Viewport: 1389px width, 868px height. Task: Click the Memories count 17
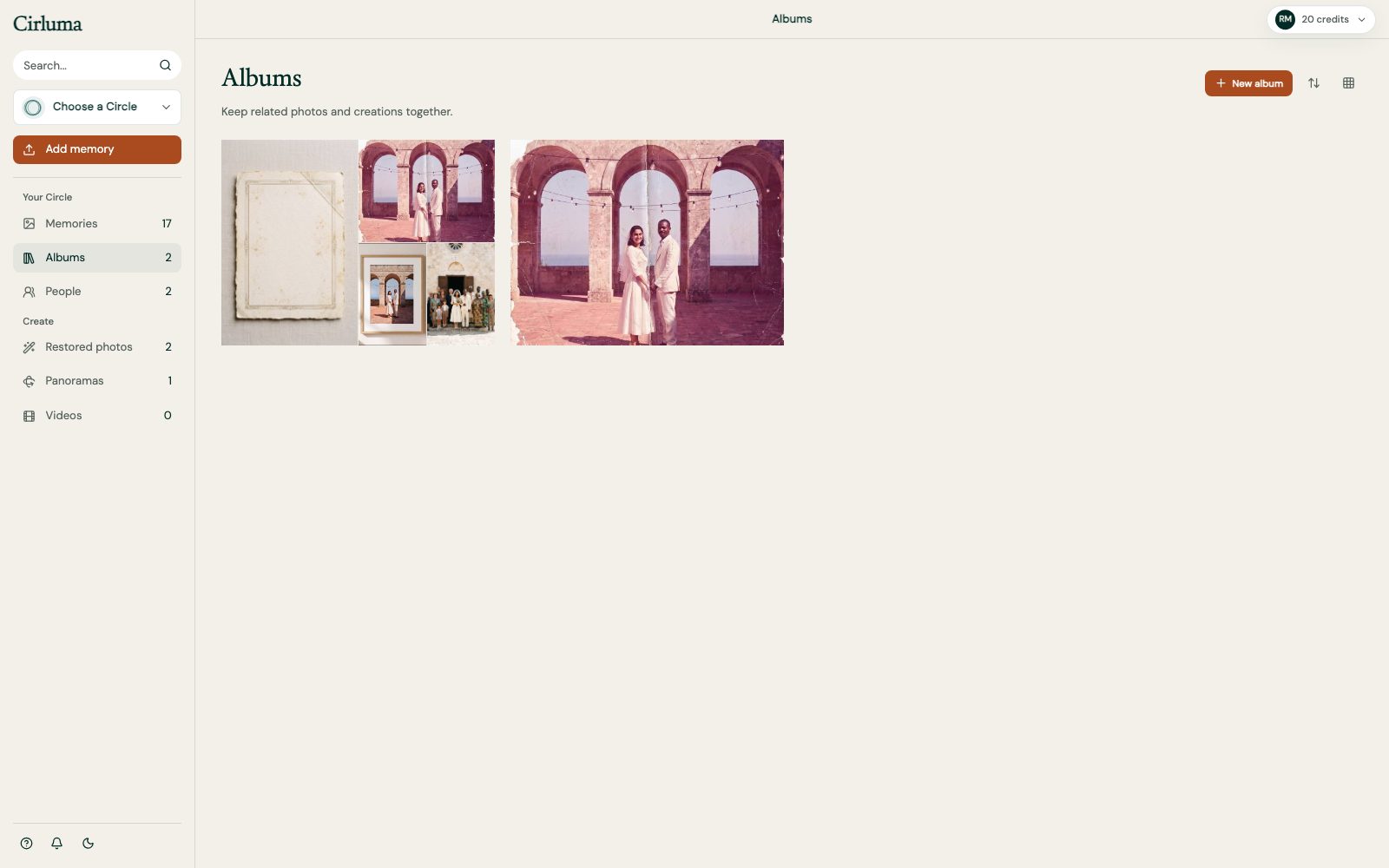[x=167, y=224]
